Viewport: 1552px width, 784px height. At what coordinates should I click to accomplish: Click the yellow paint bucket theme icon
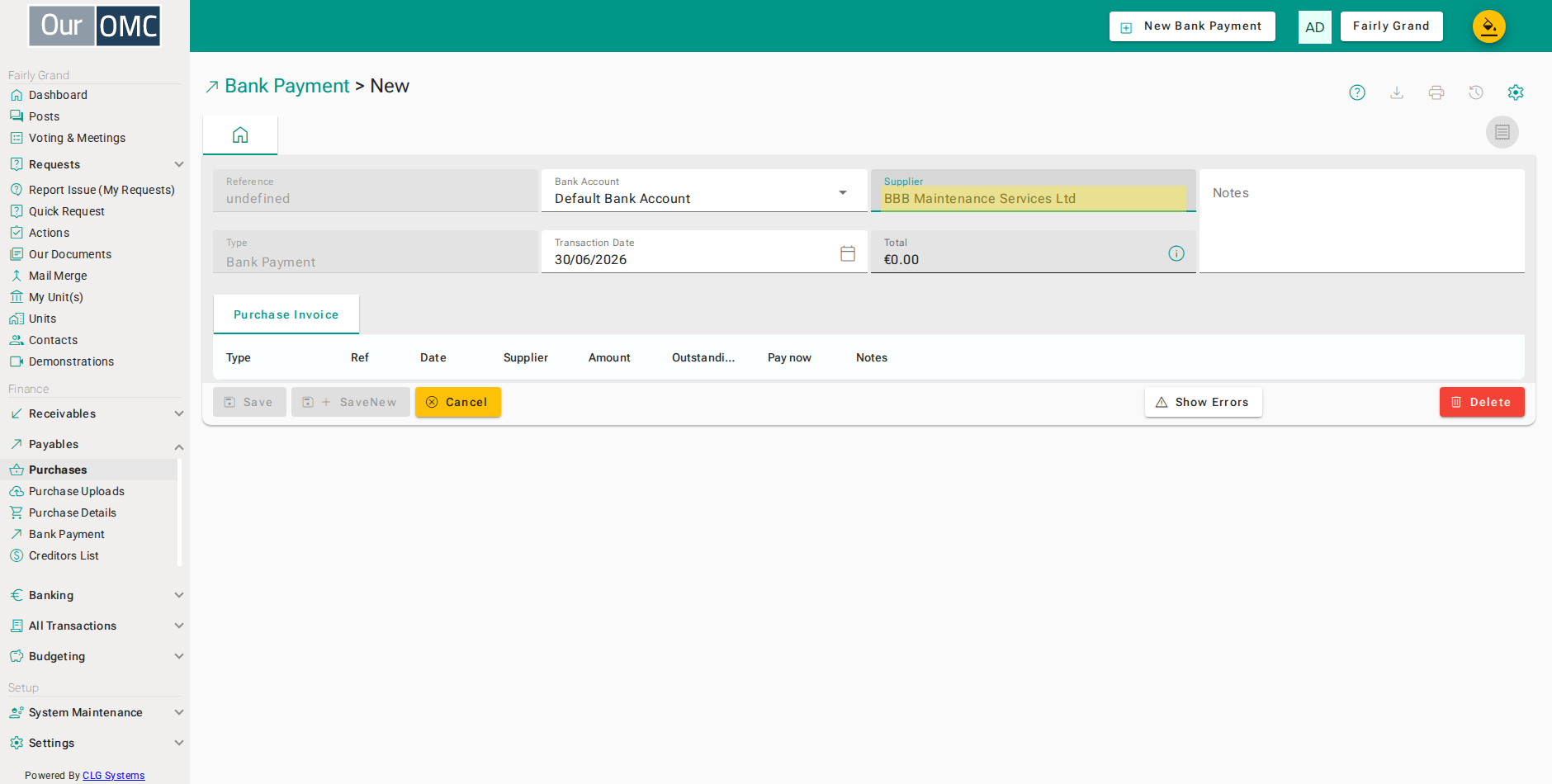[x=1489, y=26]
